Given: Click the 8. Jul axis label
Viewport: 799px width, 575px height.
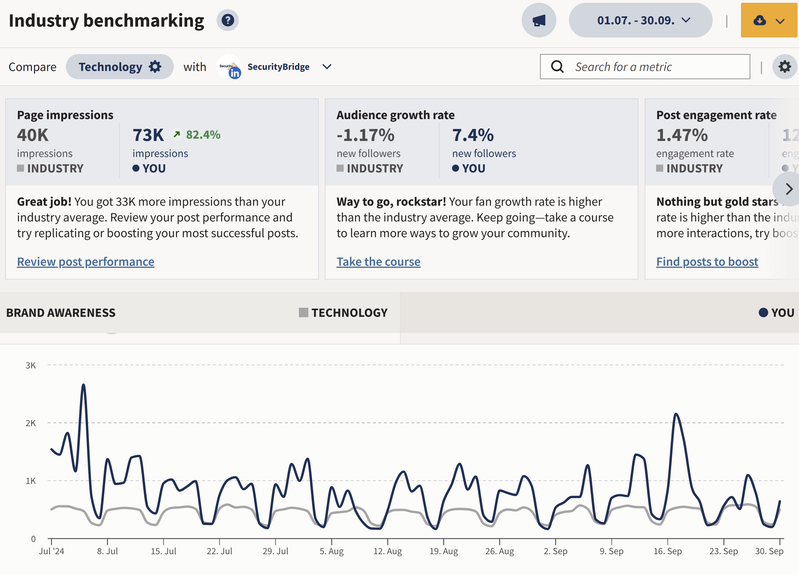Looking at the screenshot, I should coord(108,551).
